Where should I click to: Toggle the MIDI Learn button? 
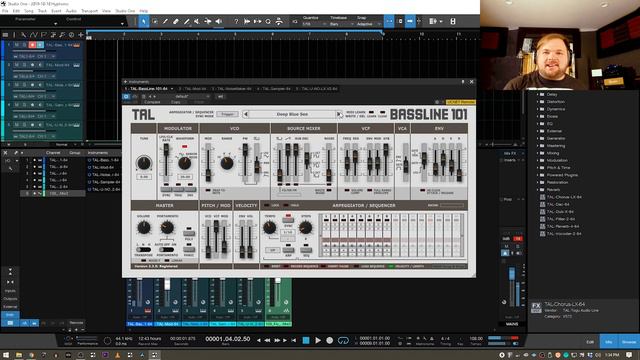click(371, 112)
